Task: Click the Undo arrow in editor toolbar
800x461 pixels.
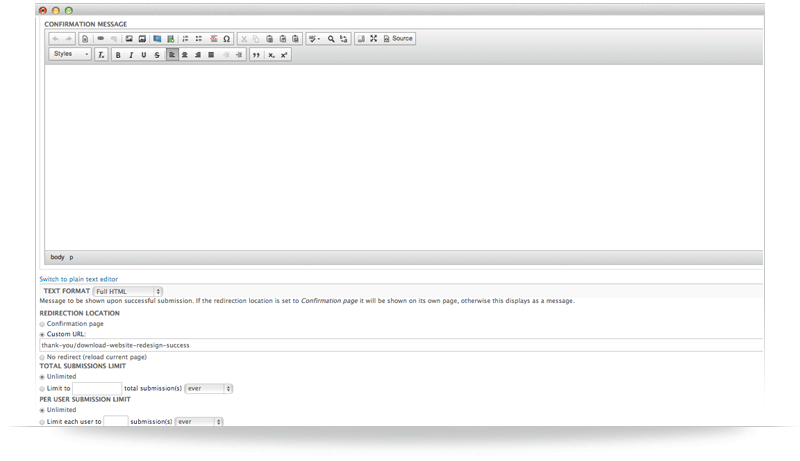Action: [56, 39]
